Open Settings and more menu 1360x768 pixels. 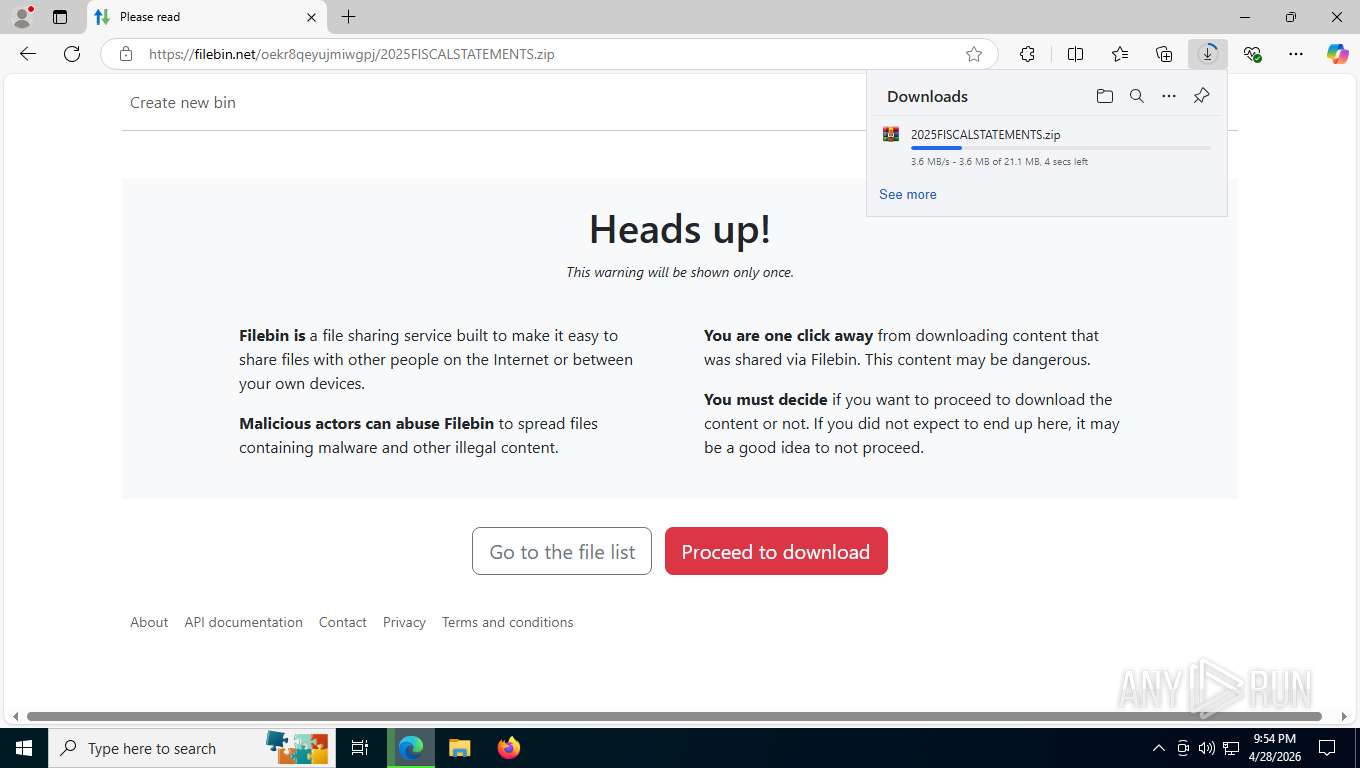1296,54
